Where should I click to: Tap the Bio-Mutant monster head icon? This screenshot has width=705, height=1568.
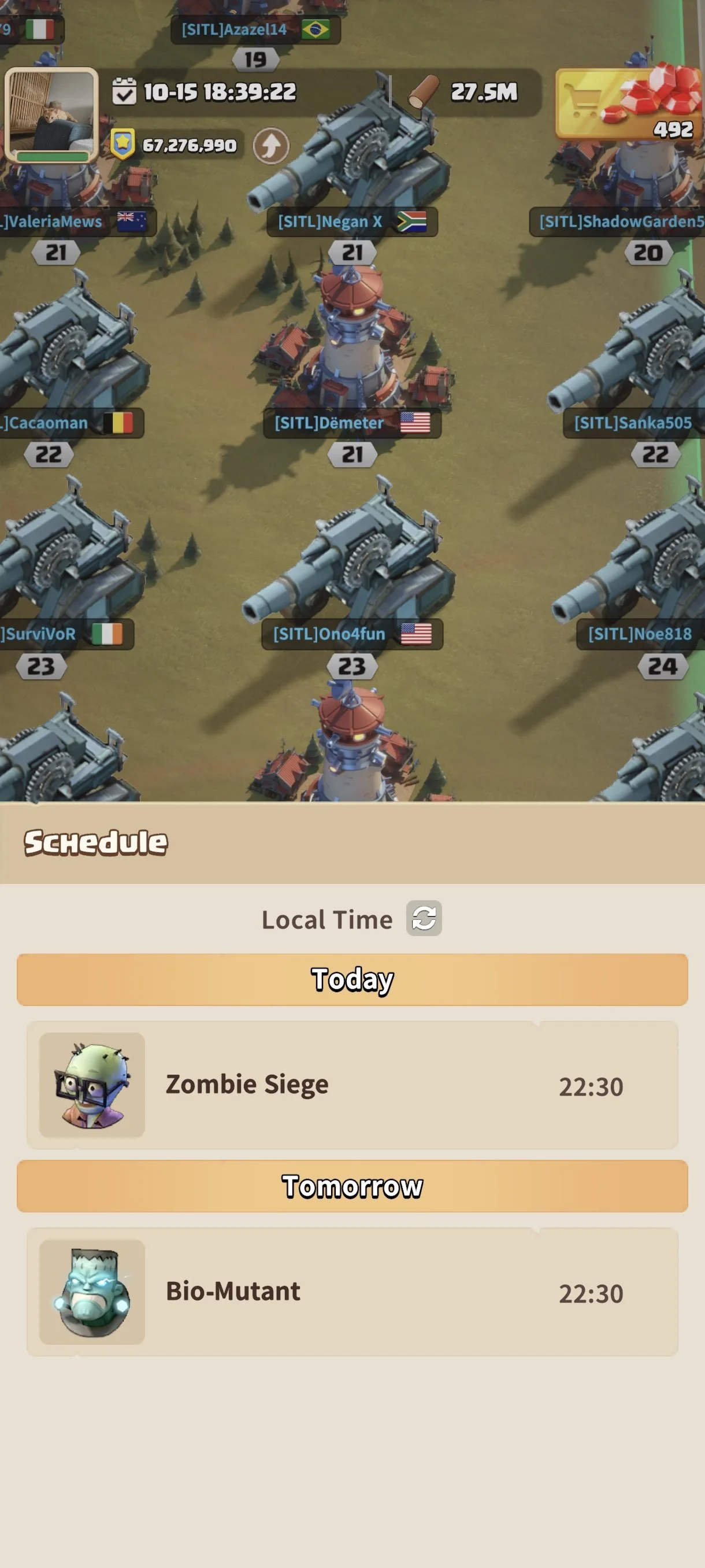point(92,1292)
